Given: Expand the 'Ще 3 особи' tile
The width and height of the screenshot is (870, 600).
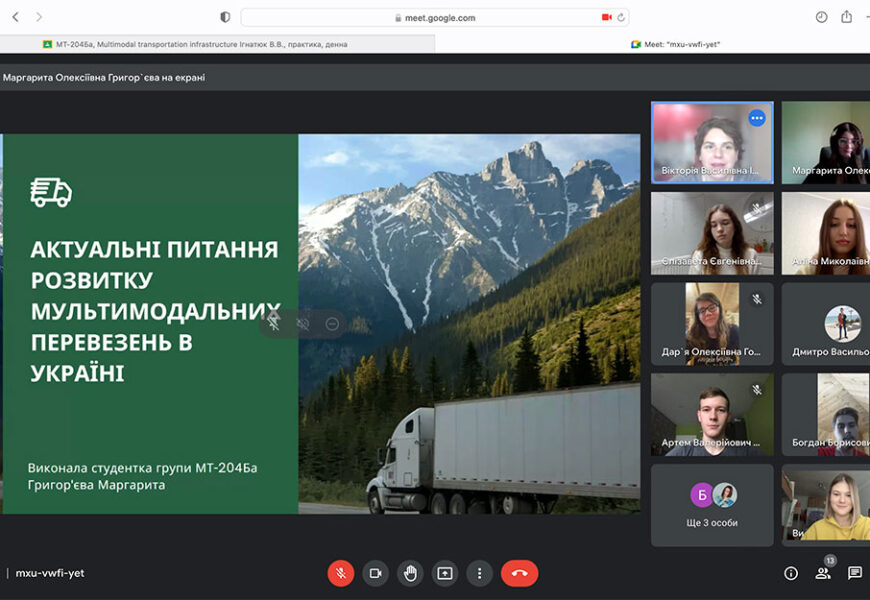Looking at the screenshot, I should point(712,504).
